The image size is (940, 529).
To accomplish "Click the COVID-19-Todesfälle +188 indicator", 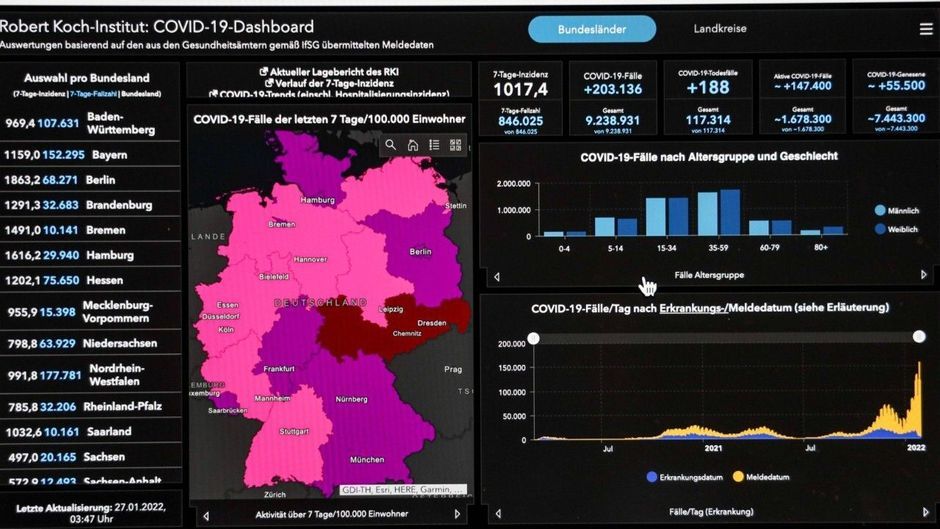I will pyautogui.click(x=708, y=82).
